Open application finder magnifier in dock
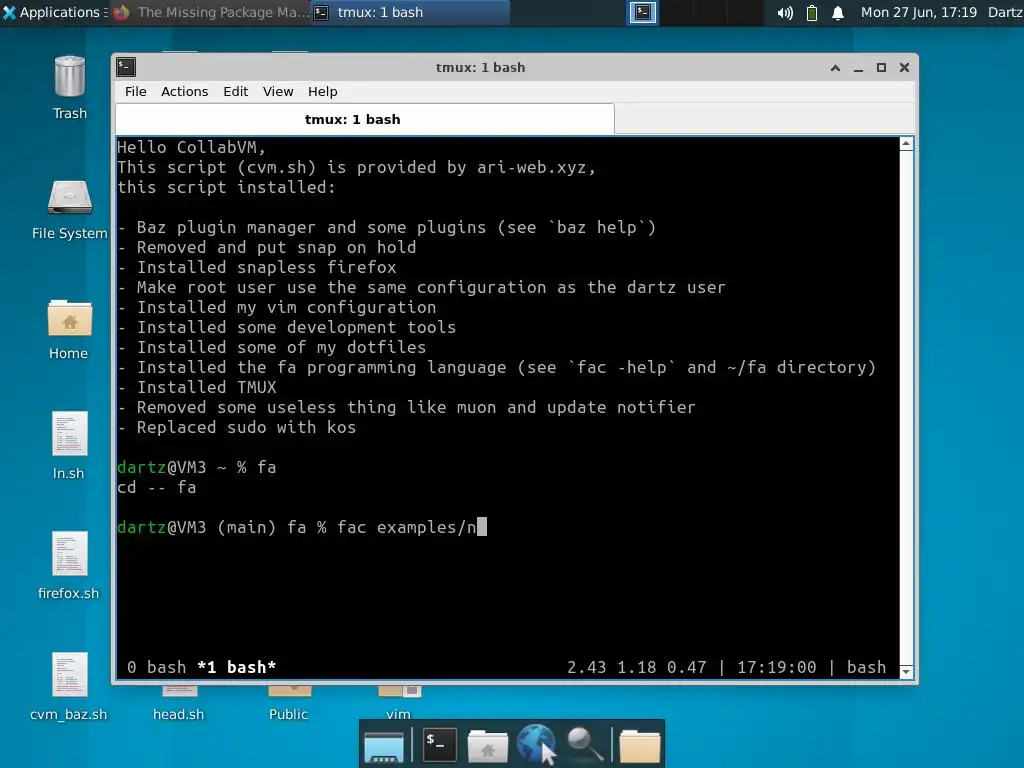This screenshot has height=768, width=1024. pos(584,745)
